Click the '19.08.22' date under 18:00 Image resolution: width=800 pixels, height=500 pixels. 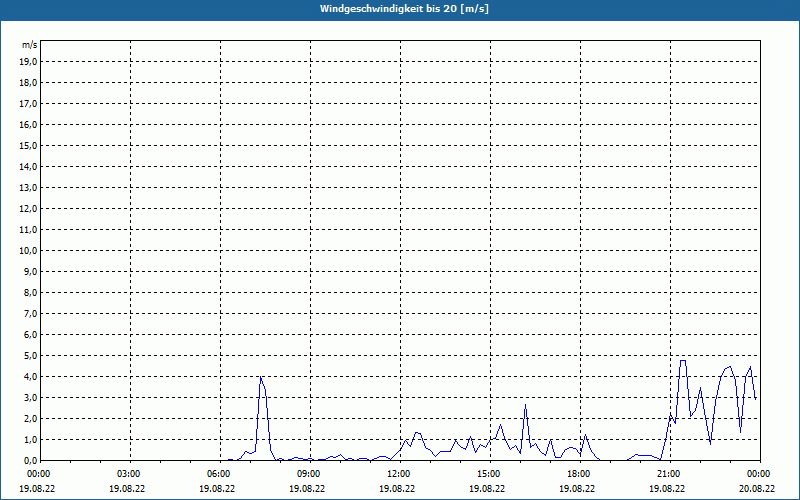[x=577, y=488]
